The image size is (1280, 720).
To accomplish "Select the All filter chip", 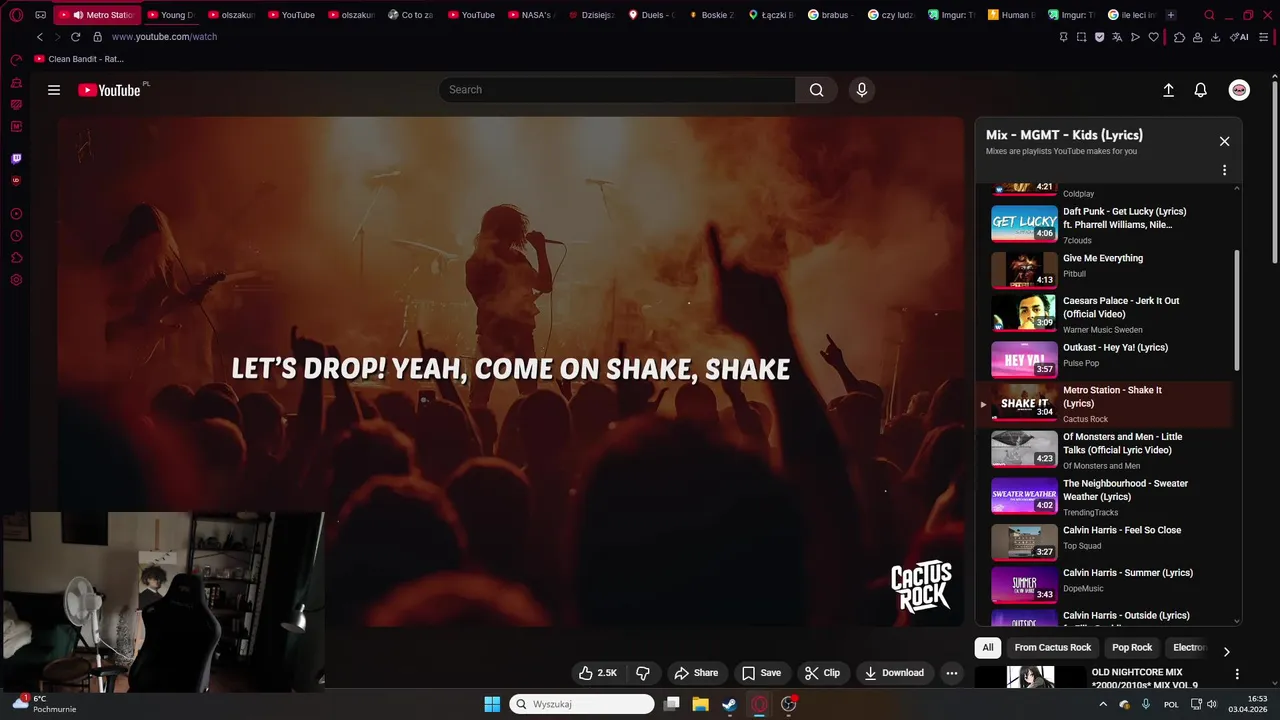I will (x=988, y=648).
